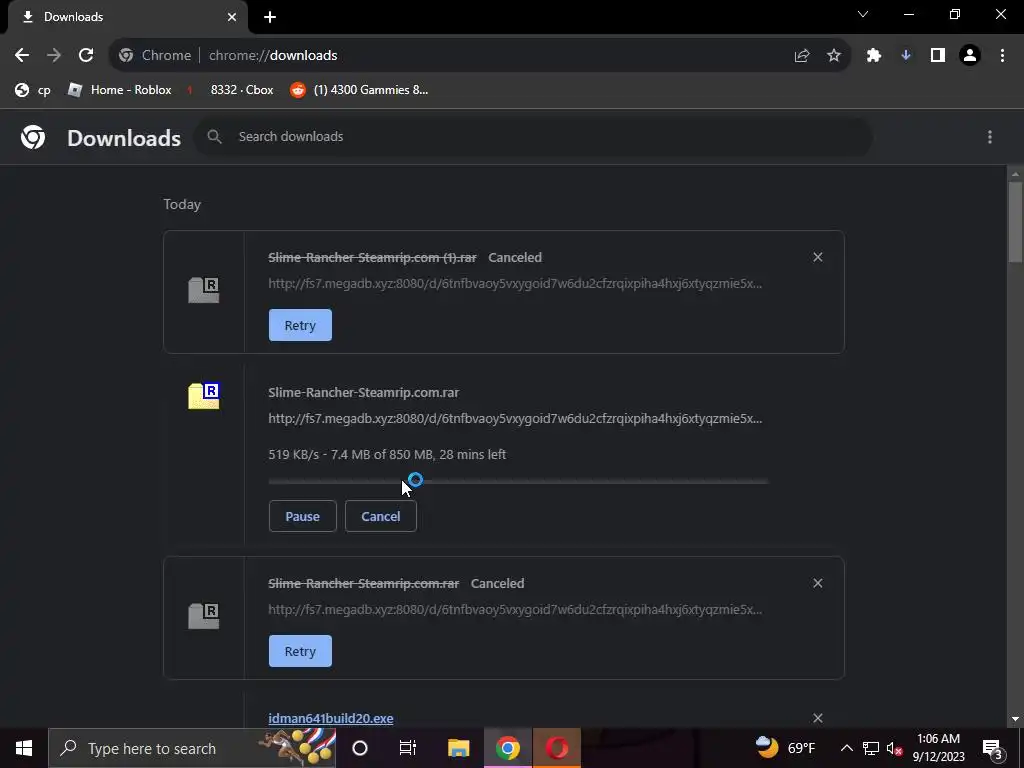Open the weather widget showing 69°F
The image size is (1024, 768).
coord(785,748)
